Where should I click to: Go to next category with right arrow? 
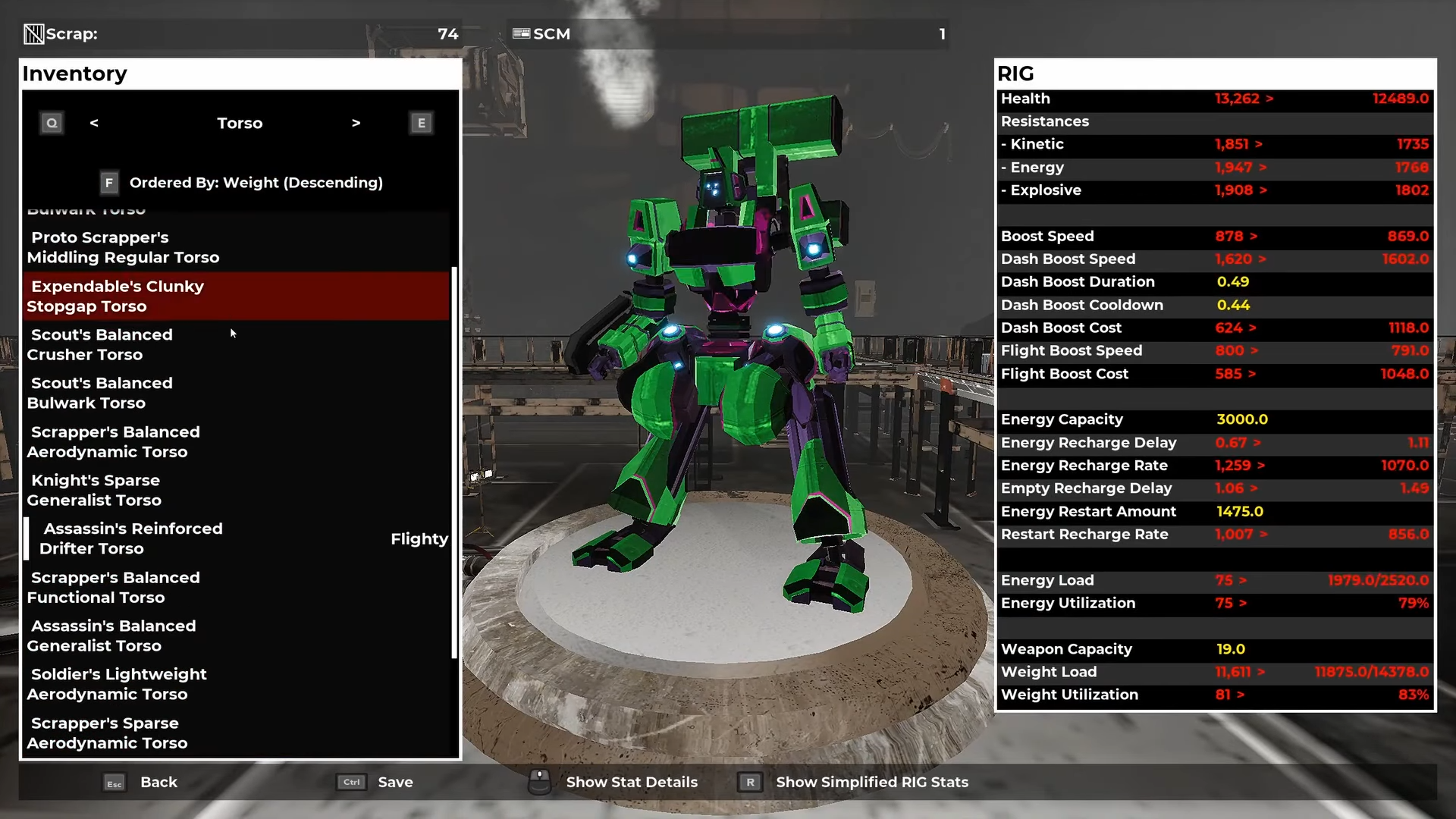[356, 123]
